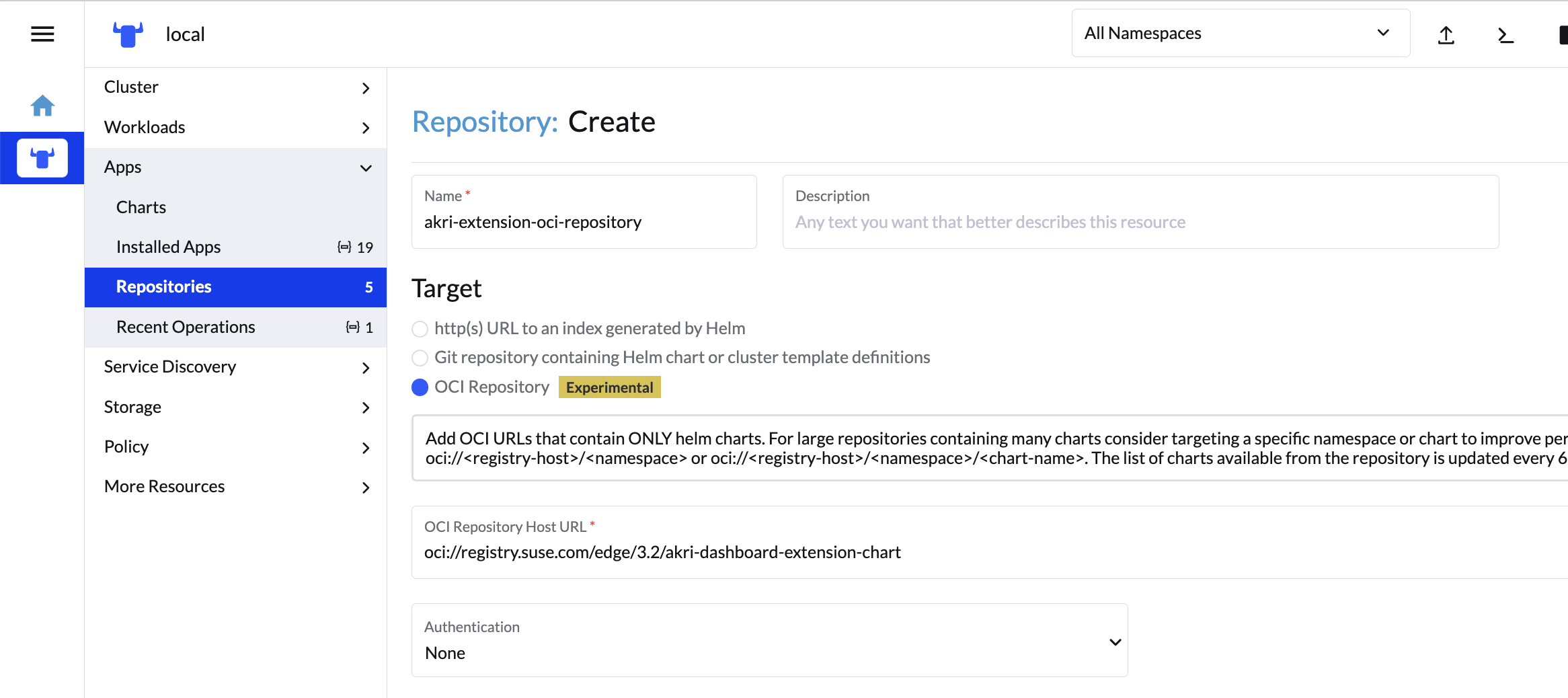Select the local cluster icon in sidebar
Screen dimensions: 1568x698
[x=42, y=158]
